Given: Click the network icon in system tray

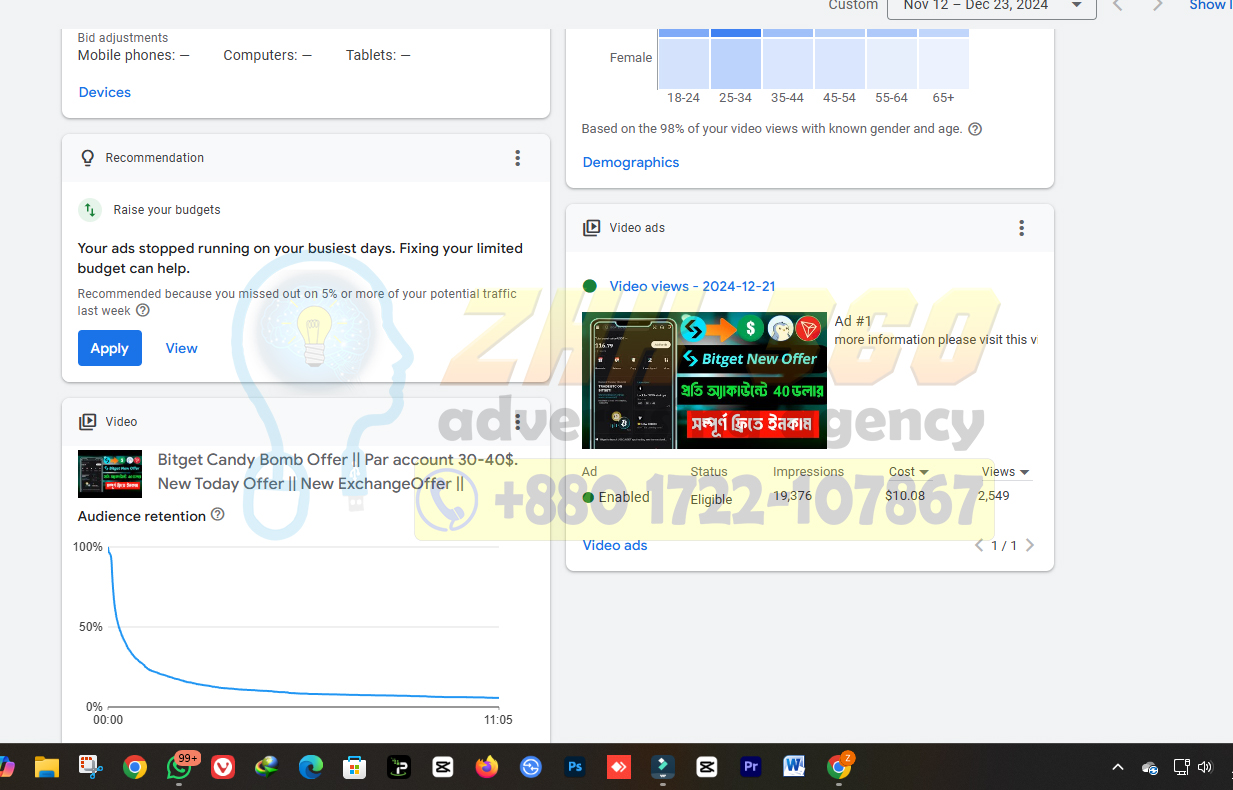Looking at the screenshot, I should 1181,767.
